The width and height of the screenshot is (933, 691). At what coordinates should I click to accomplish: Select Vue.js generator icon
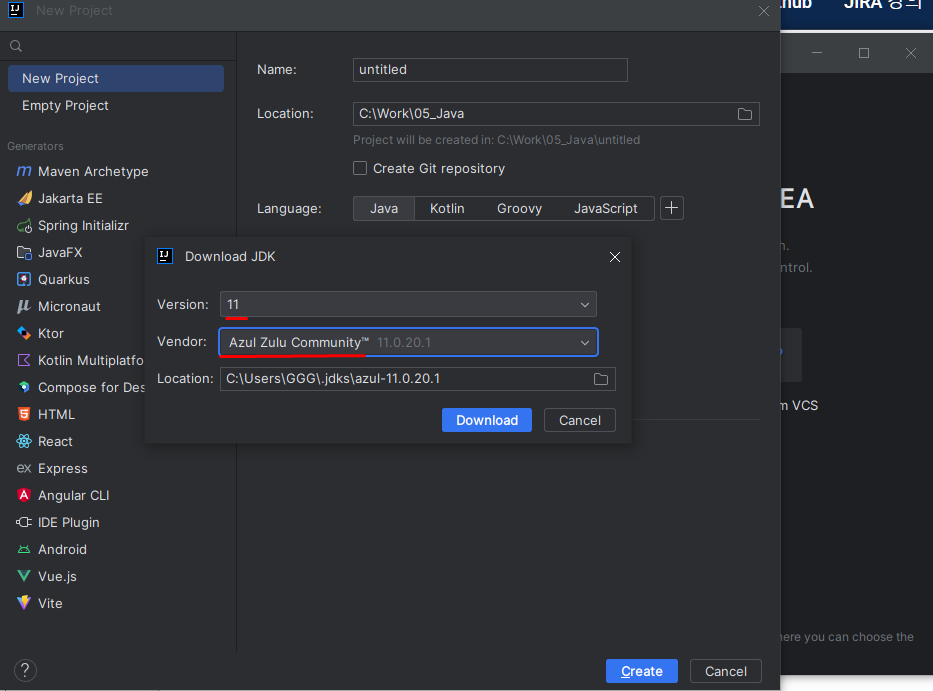point(24,576)
